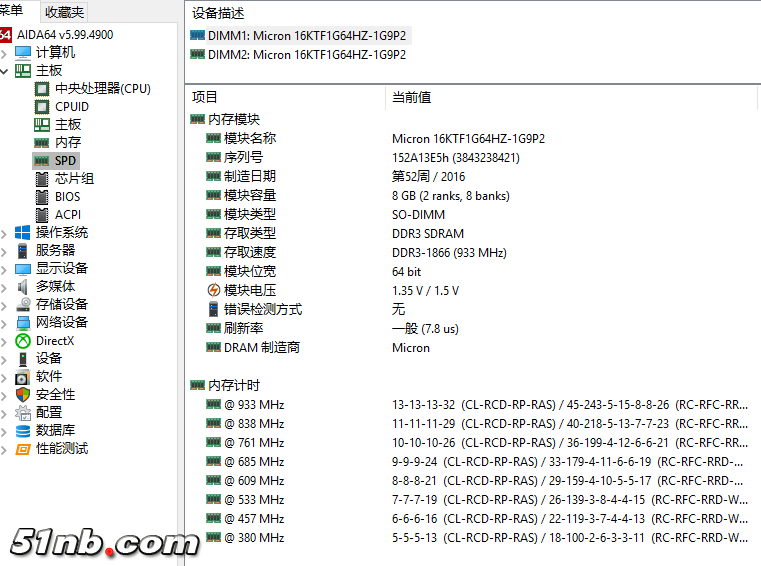This screenshot has height=566, width=761.
Task: Switch to the 收藏夹 tab
Action: click(x=65, y=12)
